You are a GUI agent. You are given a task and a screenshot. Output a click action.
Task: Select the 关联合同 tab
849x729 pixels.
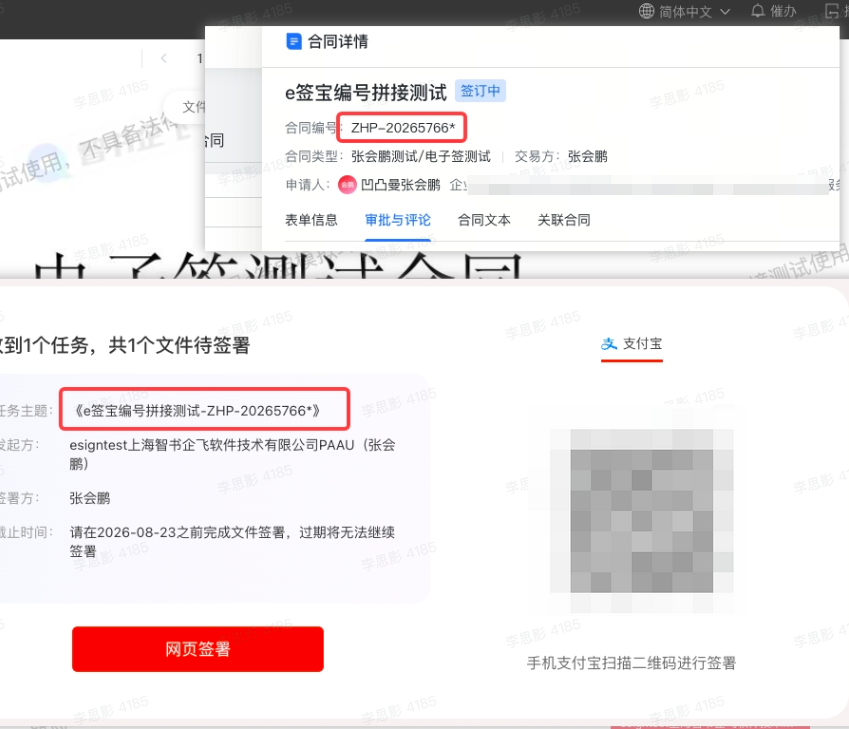coord(564,220)
